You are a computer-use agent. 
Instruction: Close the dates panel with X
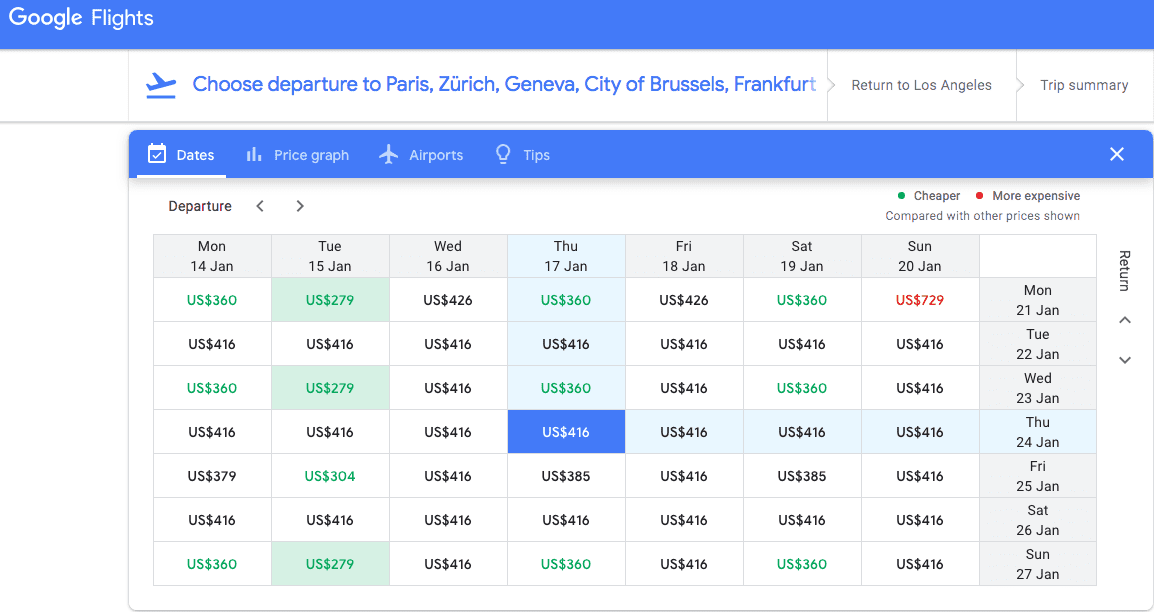(x=1117, y=154)
